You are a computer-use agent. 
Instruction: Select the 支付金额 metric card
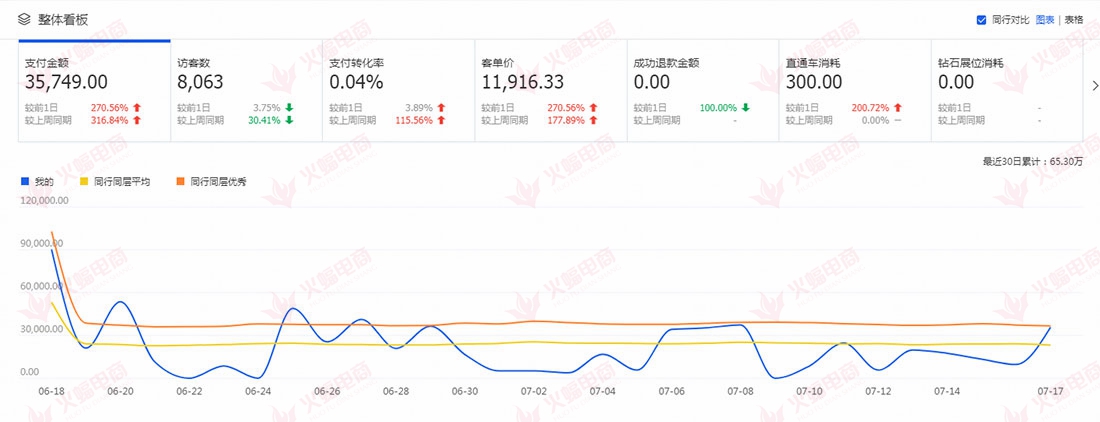94,90
